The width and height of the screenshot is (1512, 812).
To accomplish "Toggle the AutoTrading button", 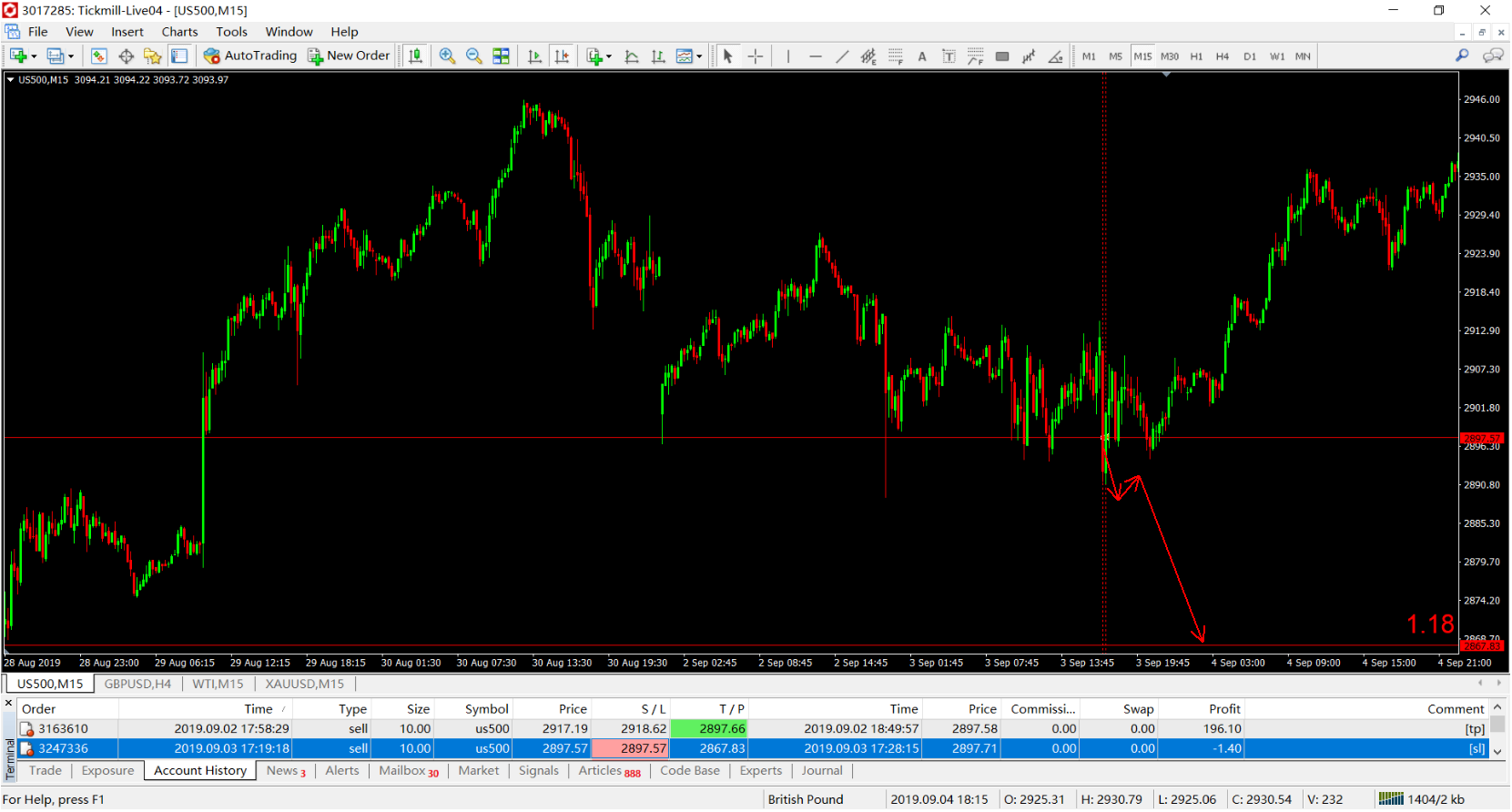I will coord(250,56).
